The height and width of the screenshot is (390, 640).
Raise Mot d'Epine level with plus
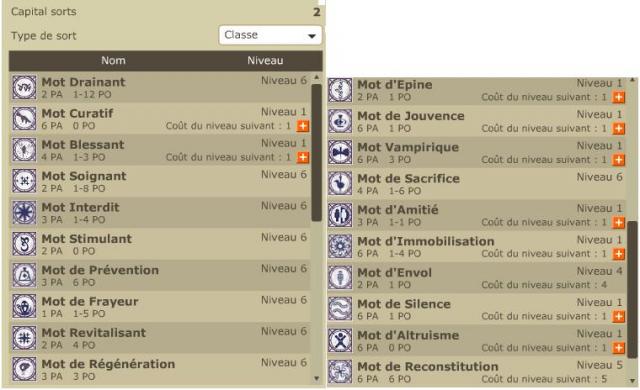tap(618, 97)
